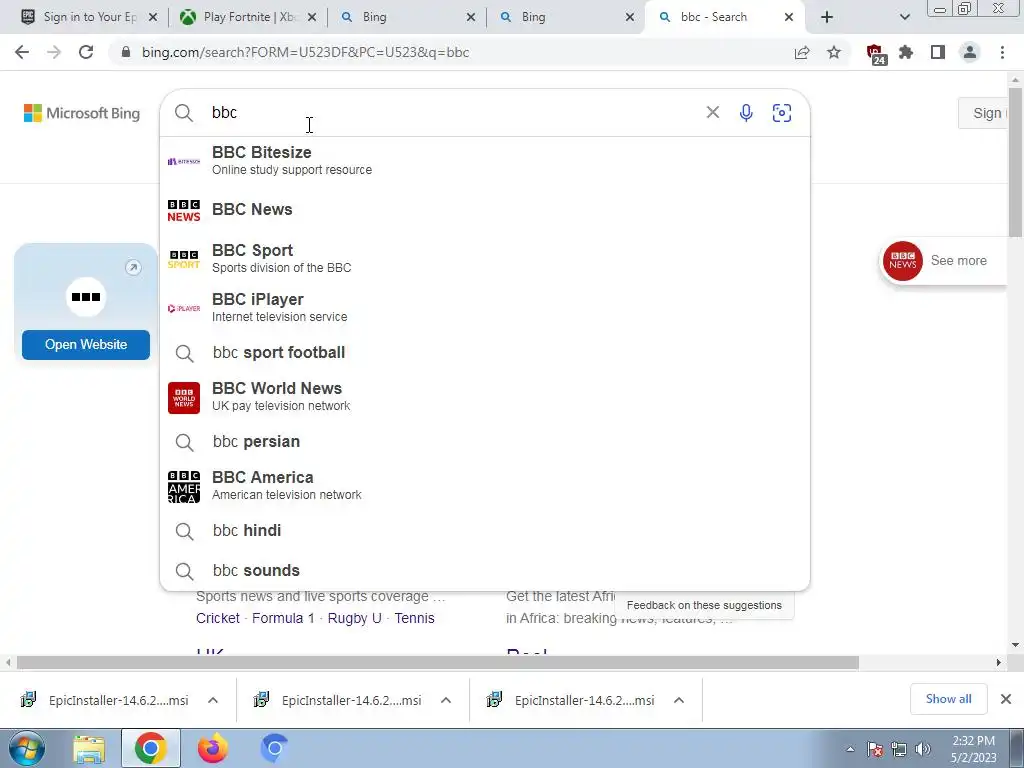Click the horizontal scrollbar thumb
This screenshot has width=1024, height=768.
click(438, 662)
